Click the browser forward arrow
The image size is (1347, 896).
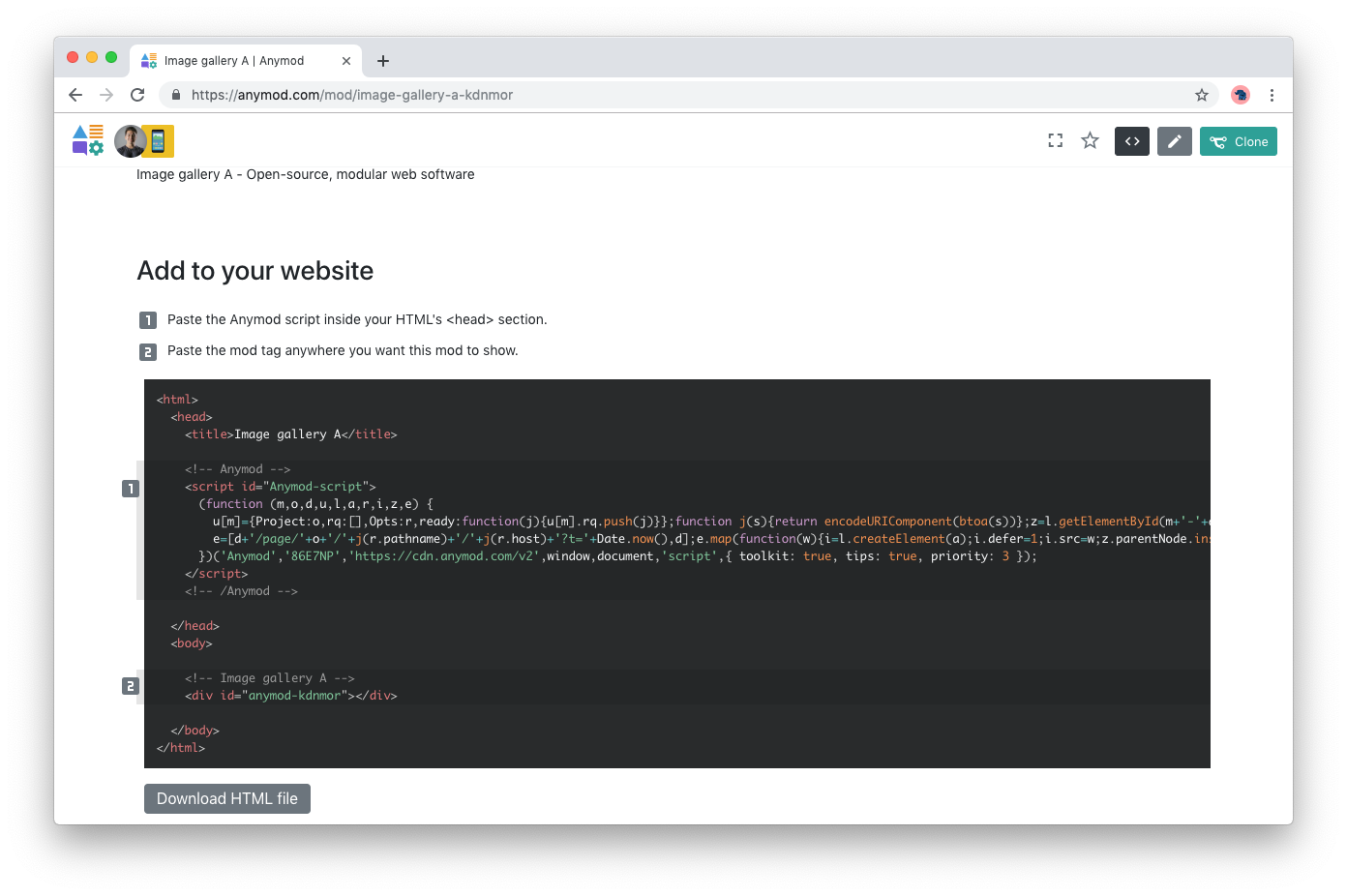pyautogui.click(x=106, y=95)
